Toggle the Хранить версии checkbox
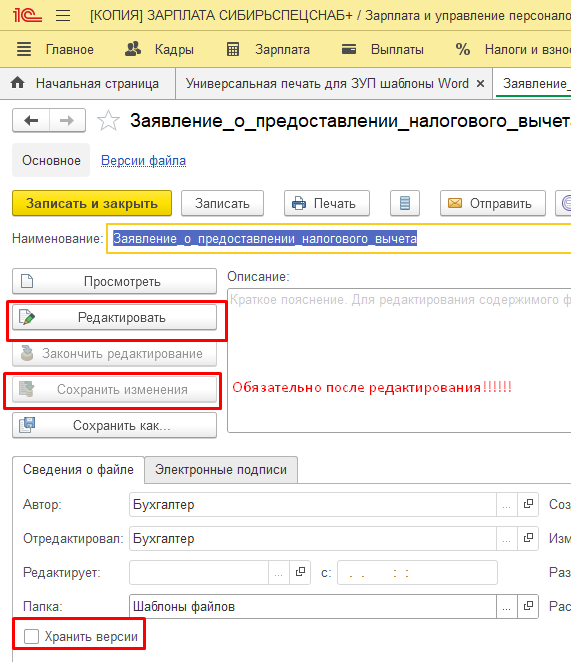The image size is (571, 662). [31, 636]
